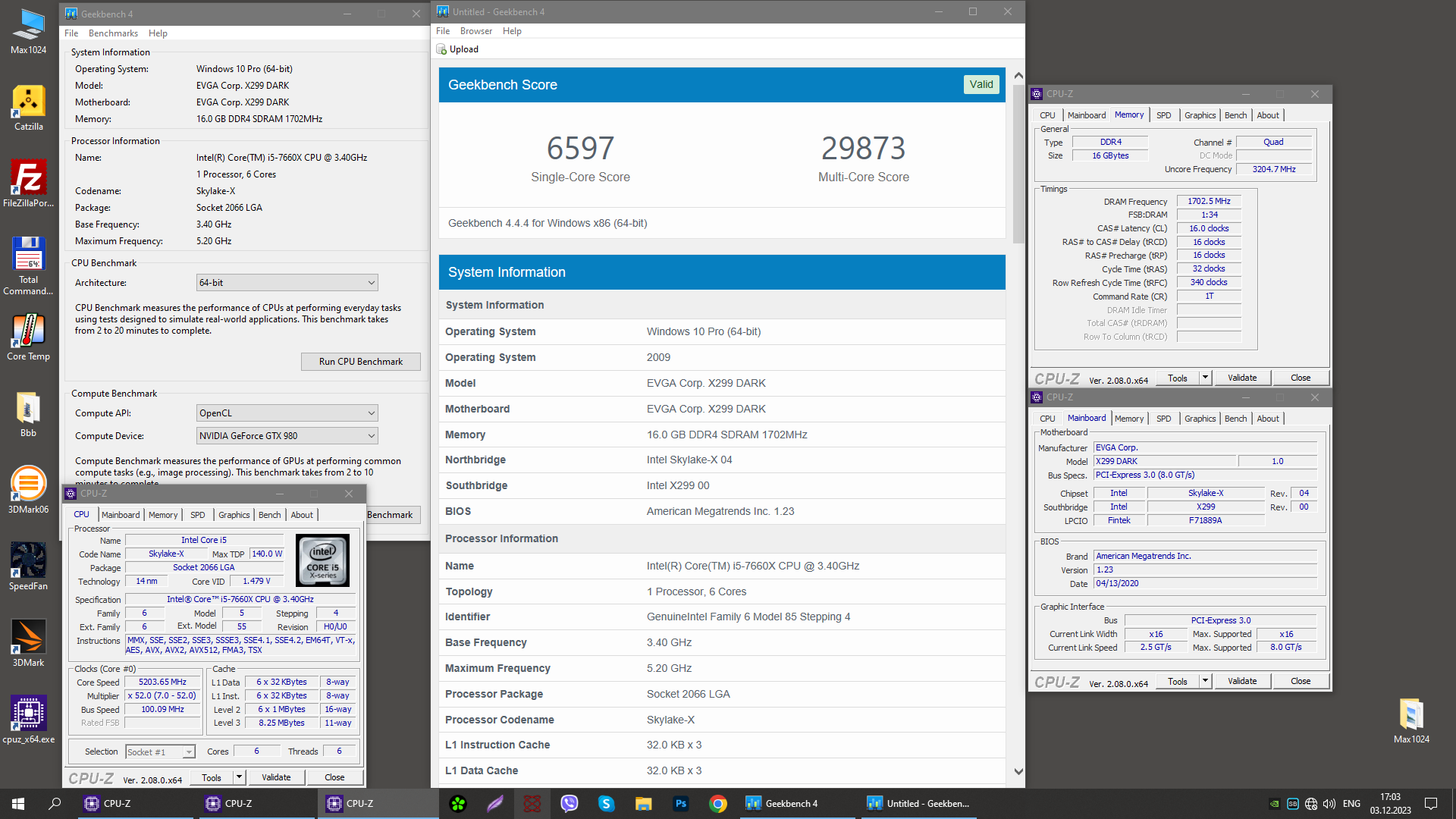1456x819 pixels.
Task: Open Benchmarks menu in Geekbench 4
Action: pos(113,33)
